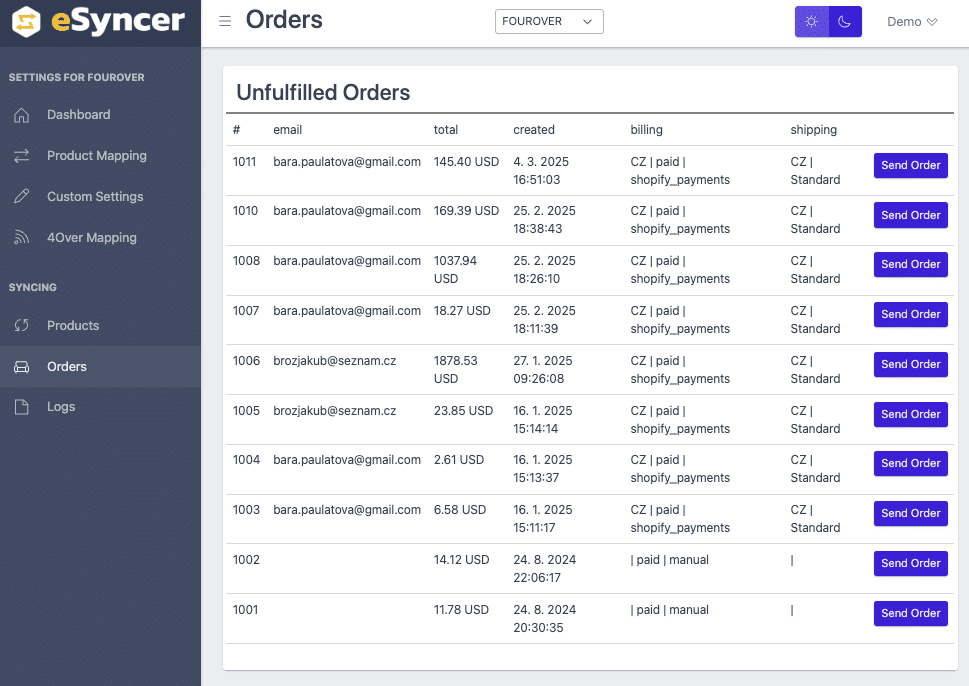Open 4Over Mapping page
Screen dimensions: 969x686
click(x=100, y=237)
